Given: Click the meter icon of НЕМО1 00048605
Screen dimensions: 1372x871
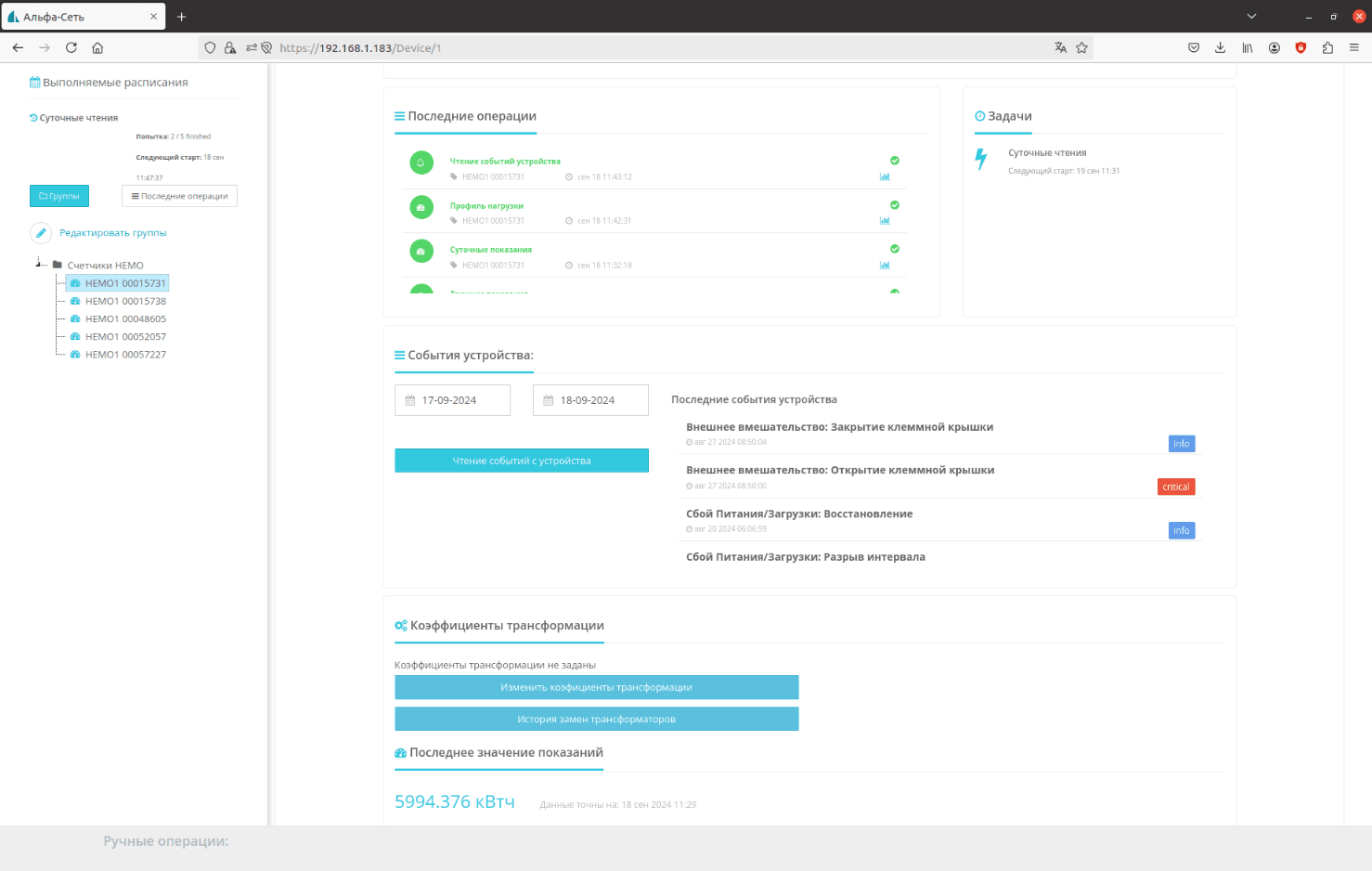Looking at the screenshot, I should click(75, 318).
